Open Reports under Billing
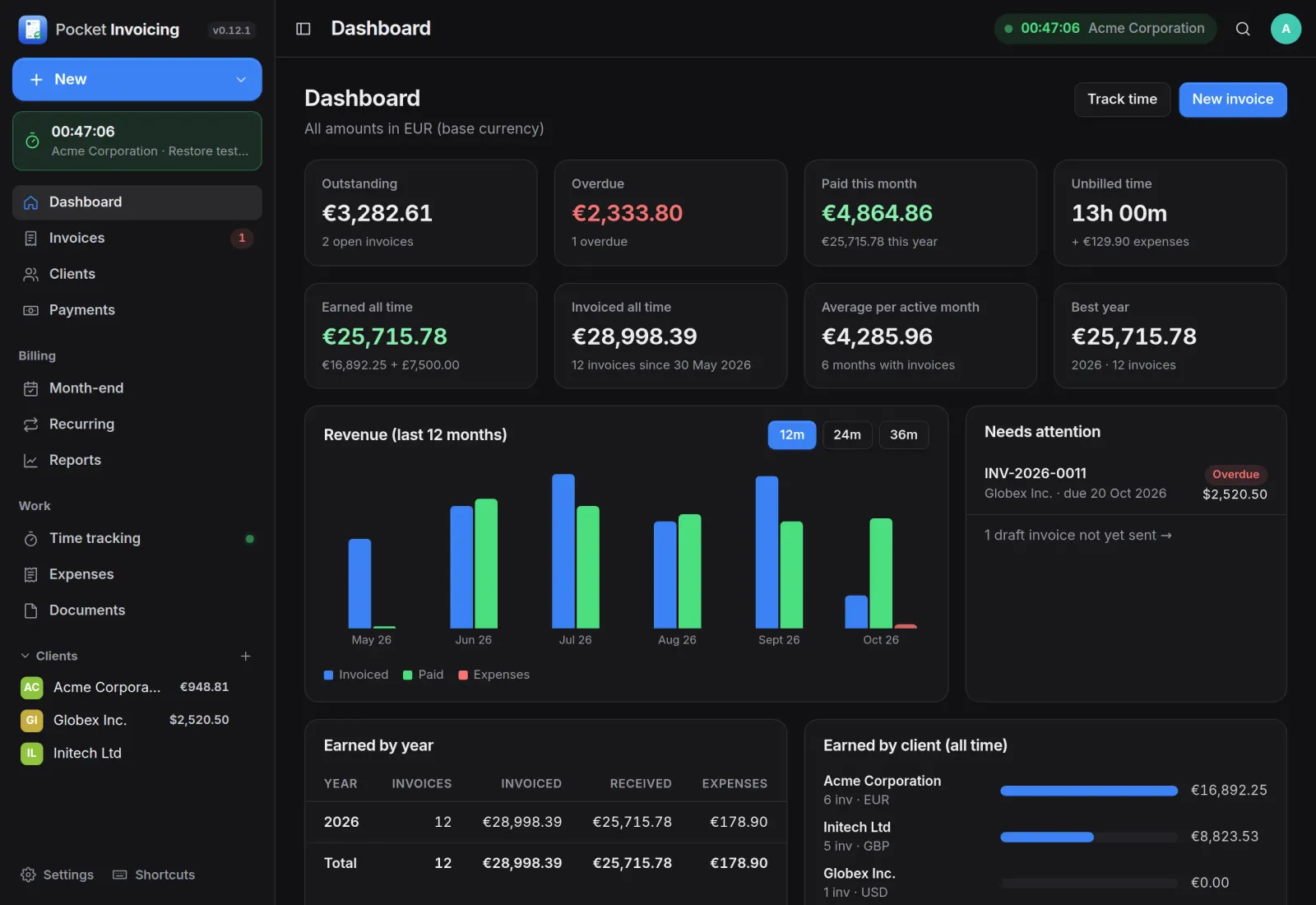The height and width of the screenshot is (905, 1316). pos(137,461)
